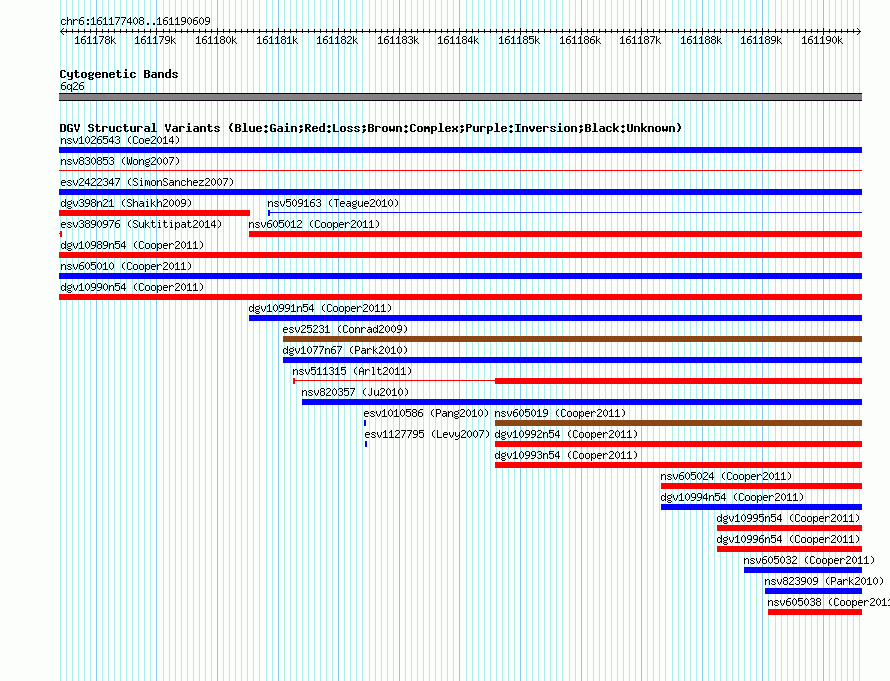Select the 6q26 band label
The height and width of the screenshot is (681, 890).
(x=72, y=86)
